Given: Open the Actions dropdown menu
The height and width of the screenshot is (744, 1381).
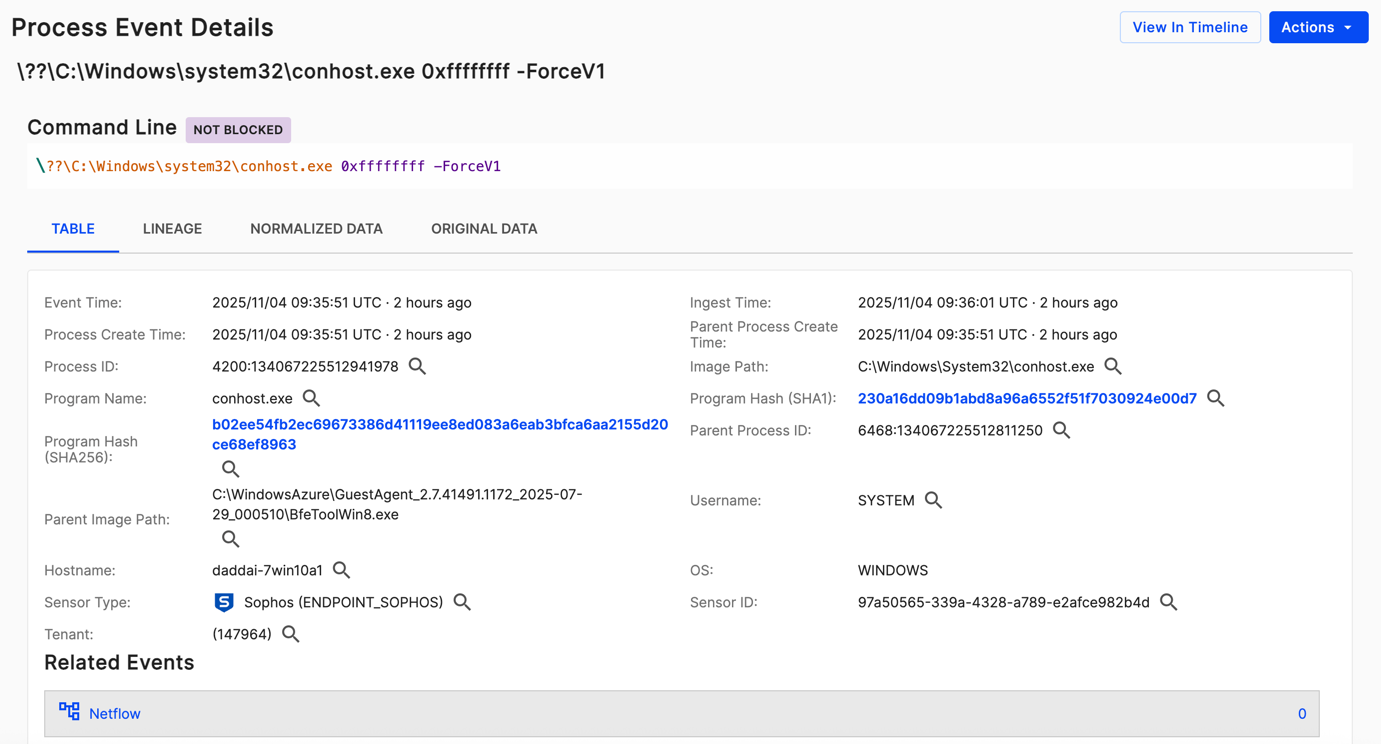Looking at the screenshot, I should 1318,27.
